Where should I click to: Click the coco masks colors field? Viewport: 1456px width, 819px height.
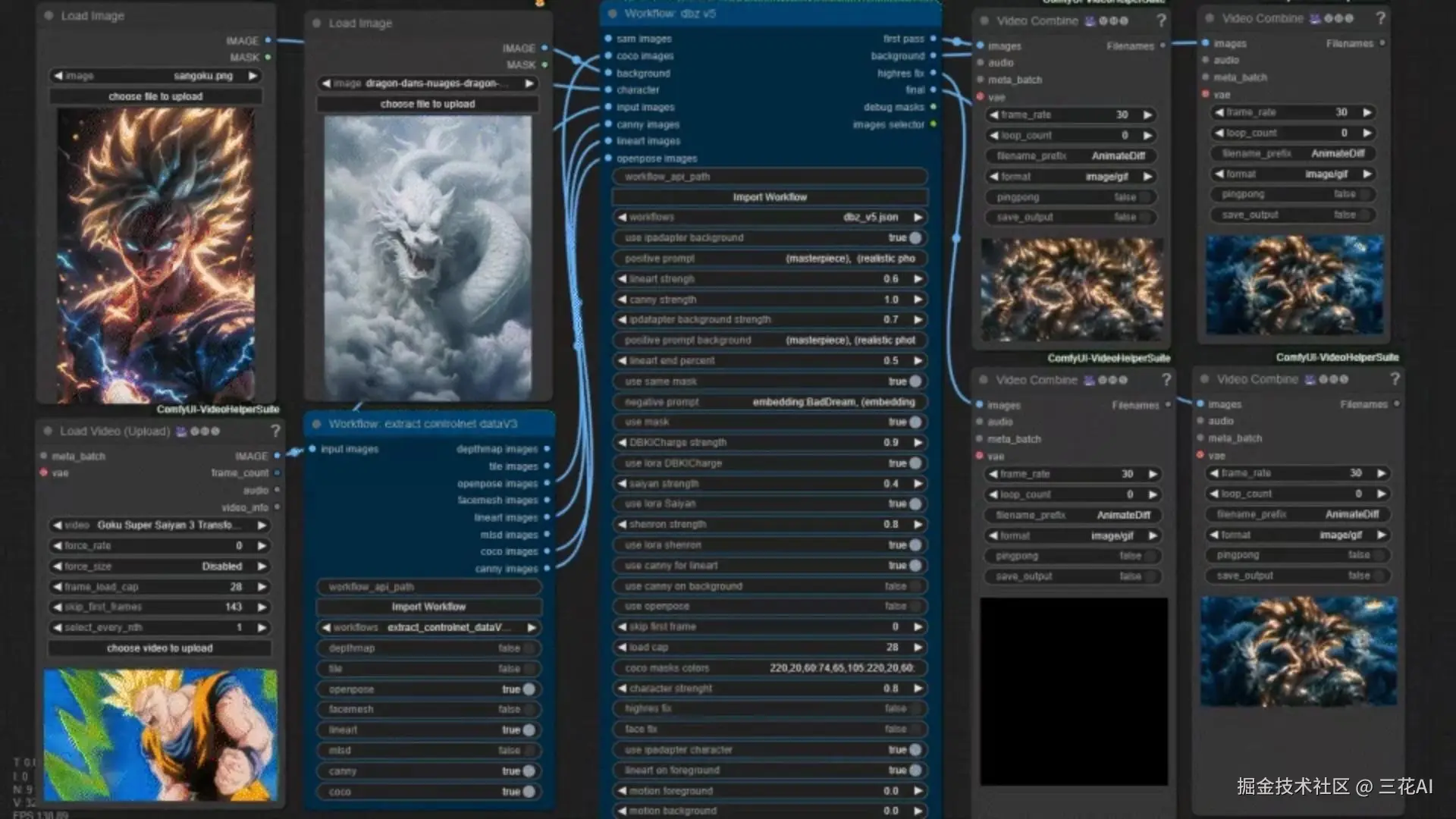point(770,668)
